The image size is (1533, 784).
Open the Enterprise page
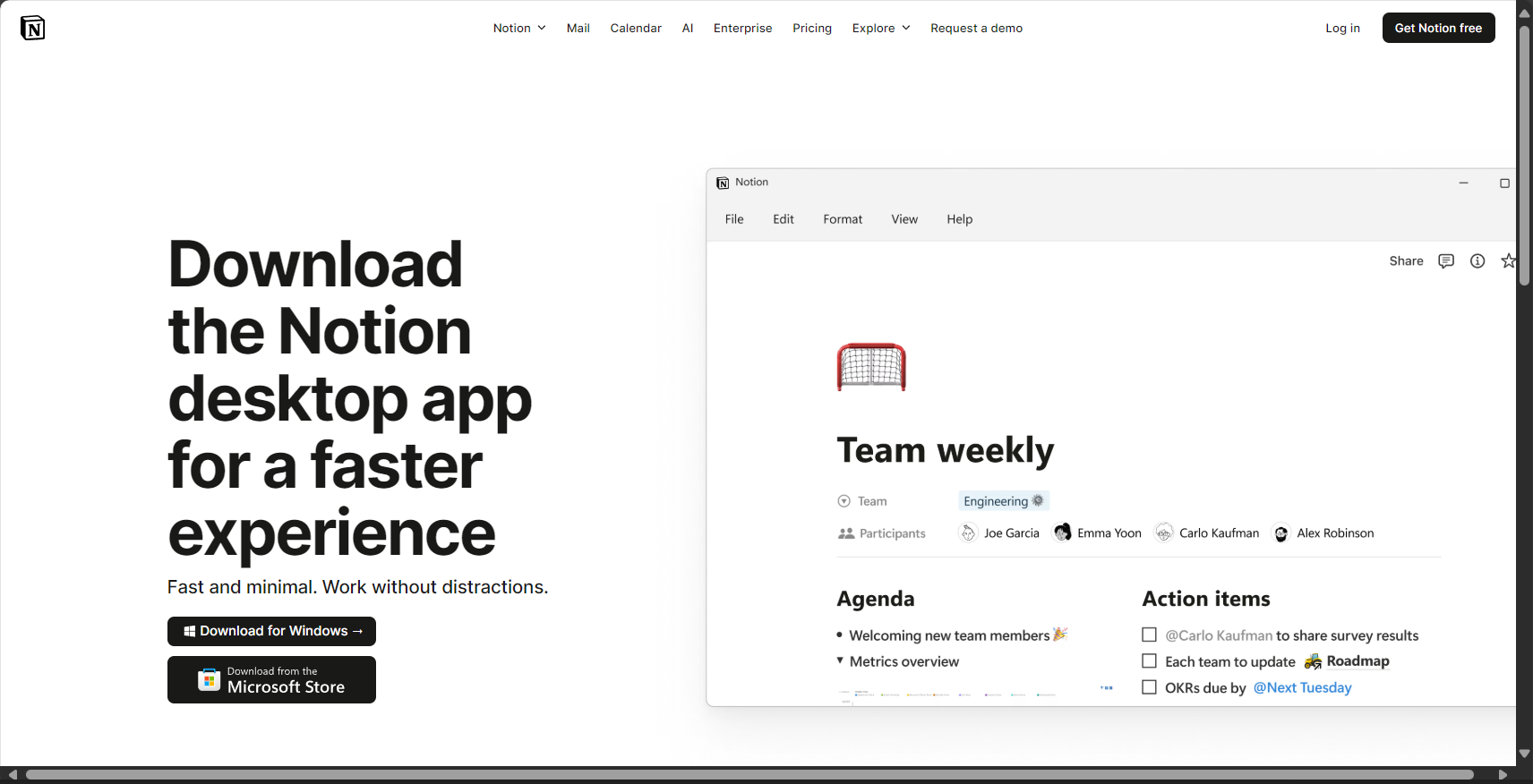point(742,28)
